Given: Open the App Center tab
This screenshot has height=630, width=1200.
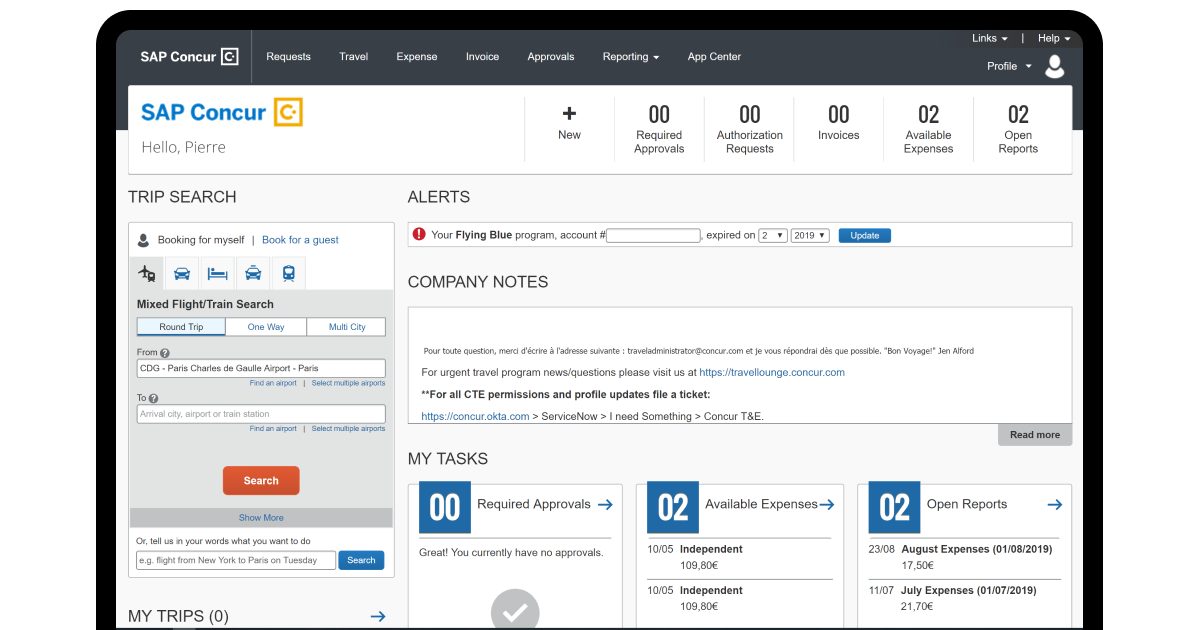Looking at the screenshot, I should (x=713, y=57).
